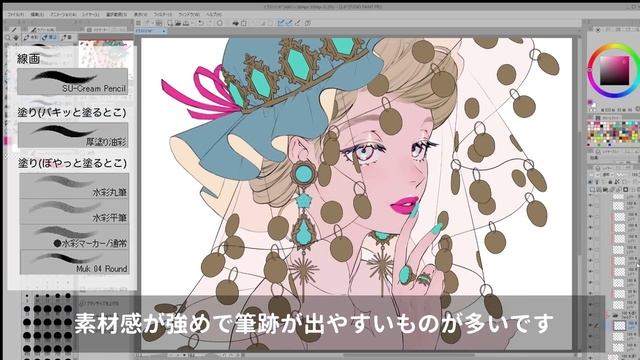Select the Zoom magnifier tool

[x=8, y=38]
